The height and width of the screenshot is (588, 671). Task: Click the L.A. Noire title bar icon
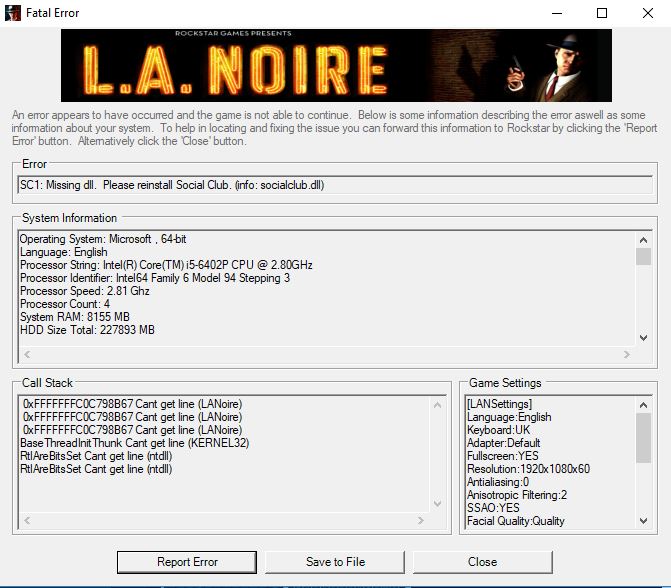pyautogui.click(x=13, y=13)
